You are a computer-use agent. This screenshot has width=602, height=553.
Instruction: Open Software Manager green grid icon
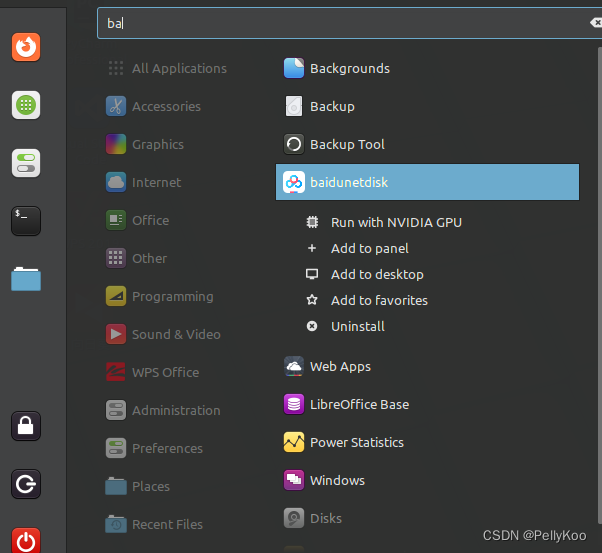click(26, 105)
